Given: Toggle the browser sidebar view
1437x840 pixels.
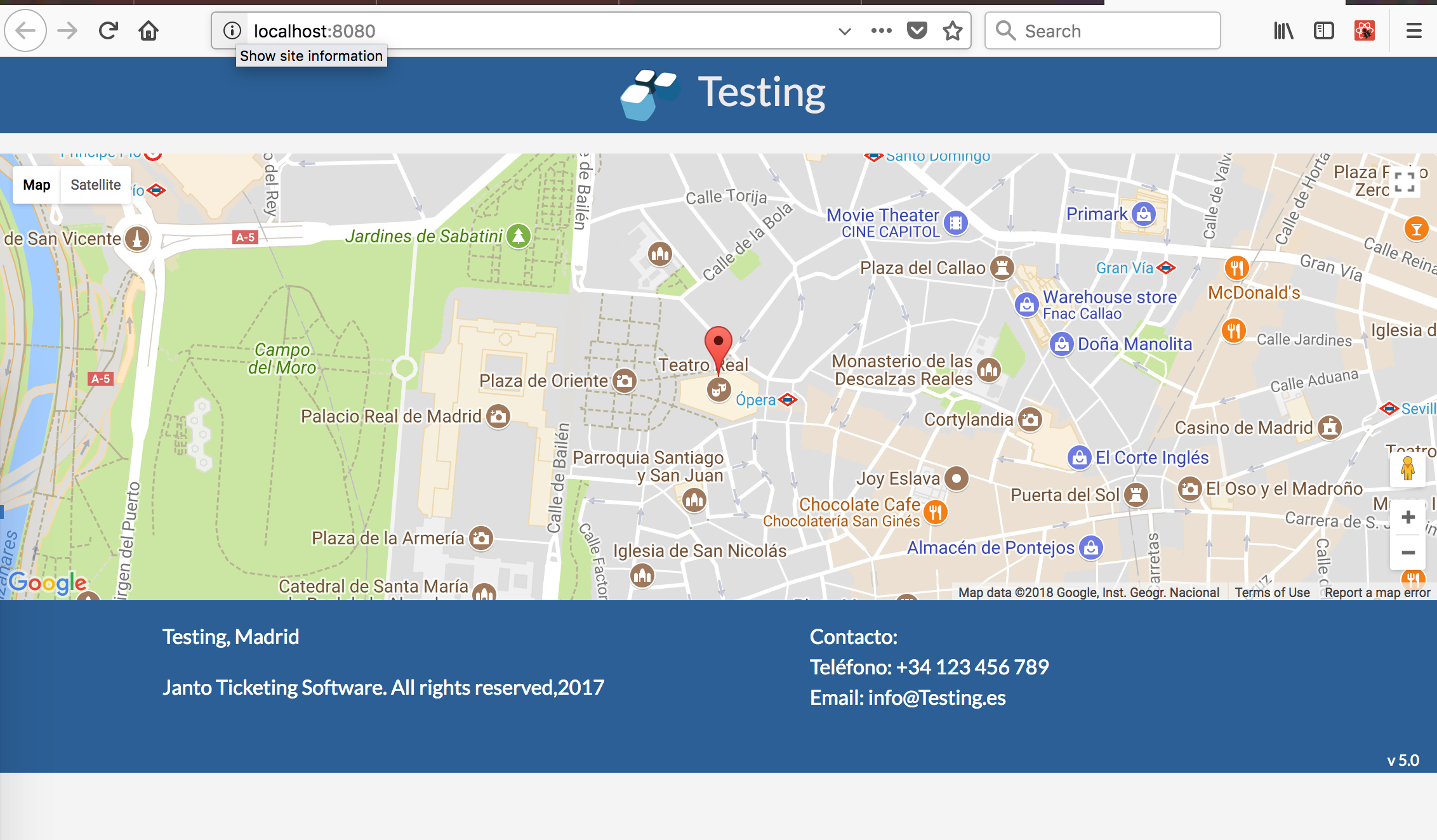Looking at the screenshot, I should tap(1323, 30).
